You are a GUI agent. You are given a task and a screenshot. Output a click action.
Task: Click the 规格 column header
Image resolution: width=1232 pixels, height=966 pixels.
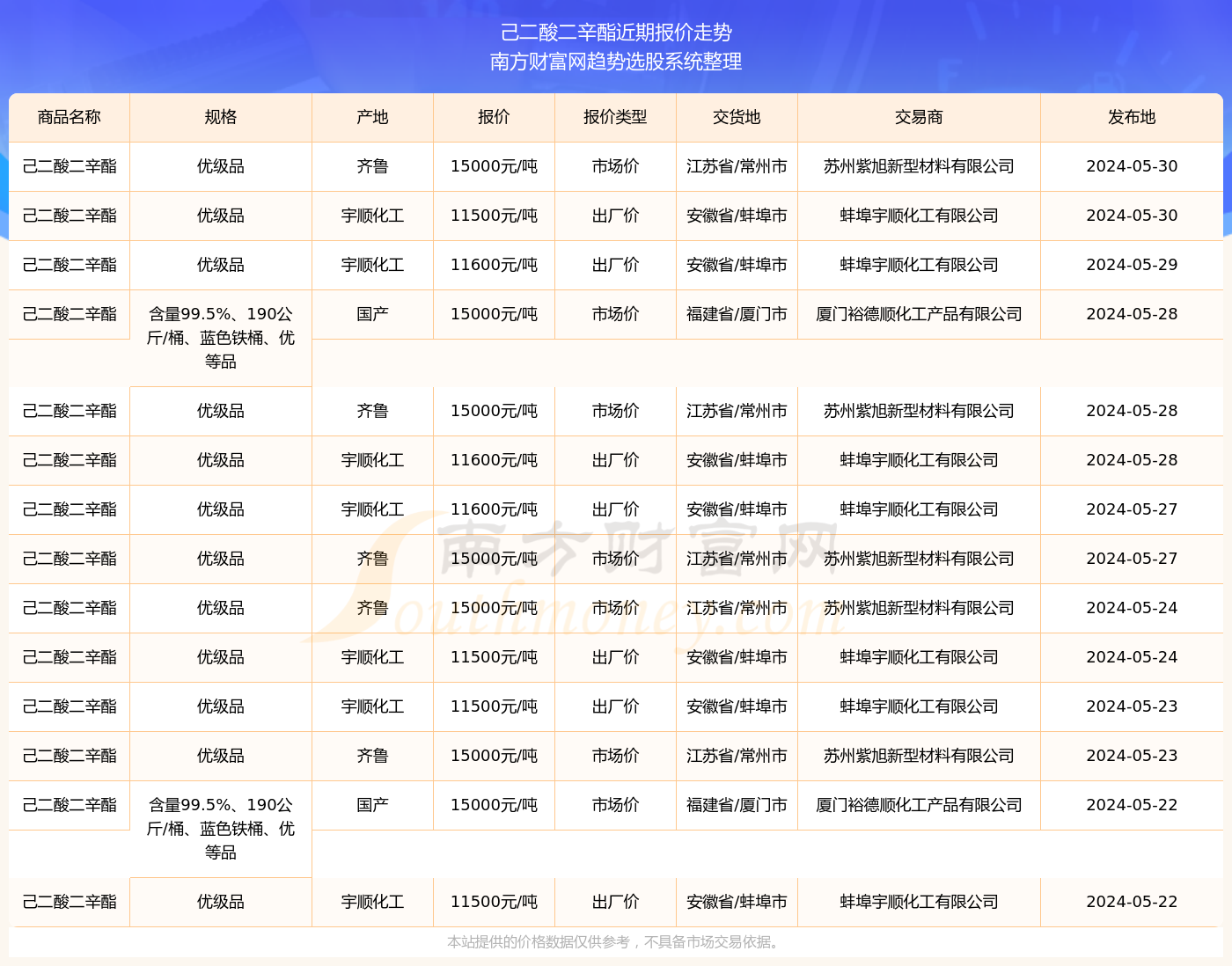click(x=221, y=117)
